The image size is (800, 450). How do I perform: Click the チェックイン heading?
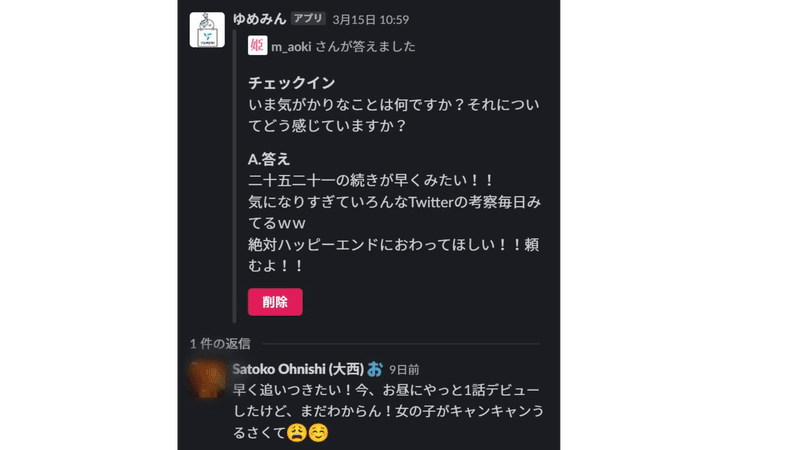pos(291,83)
